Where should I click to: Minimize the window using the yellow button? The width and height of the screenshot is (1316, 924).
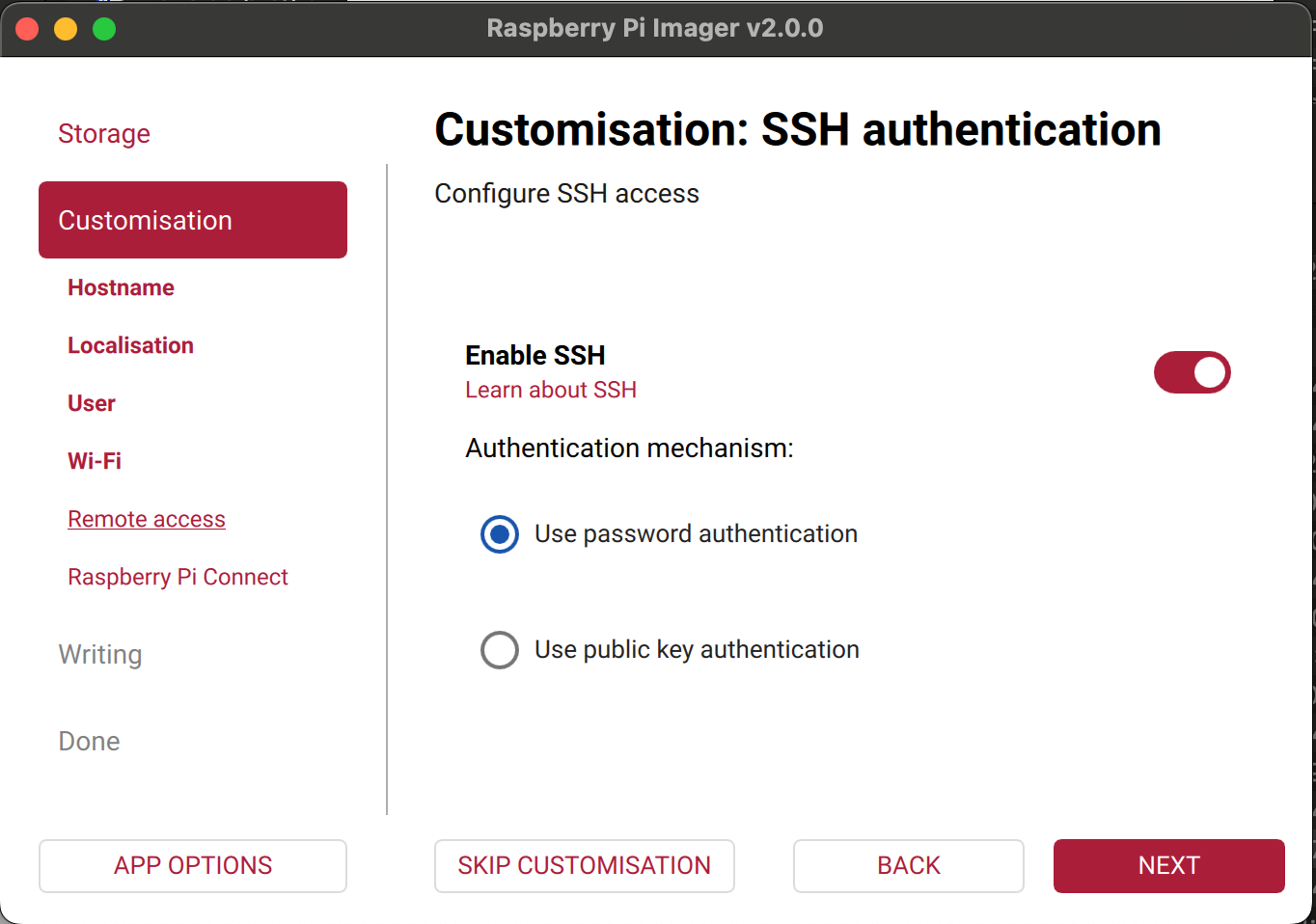tap(66, 29)
